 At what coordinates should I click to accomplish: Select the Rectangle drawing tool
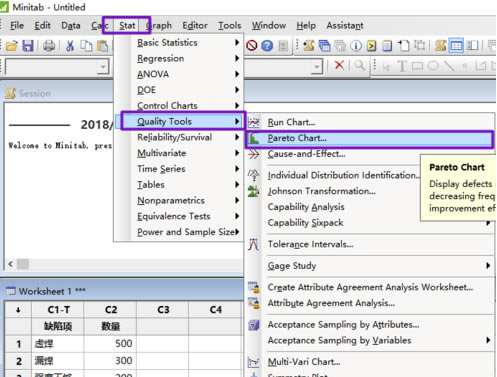pyautogui.click(x=417, y=66)
